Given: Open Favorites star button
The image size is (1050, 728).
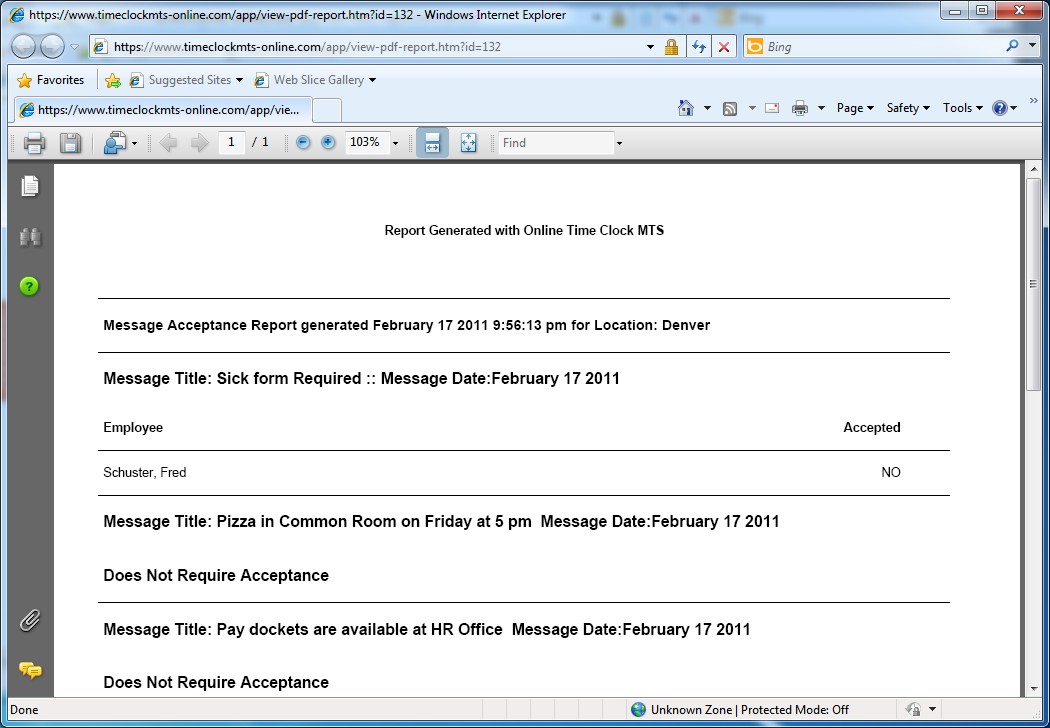Looking at the screenshot, I should coord(51,80).
